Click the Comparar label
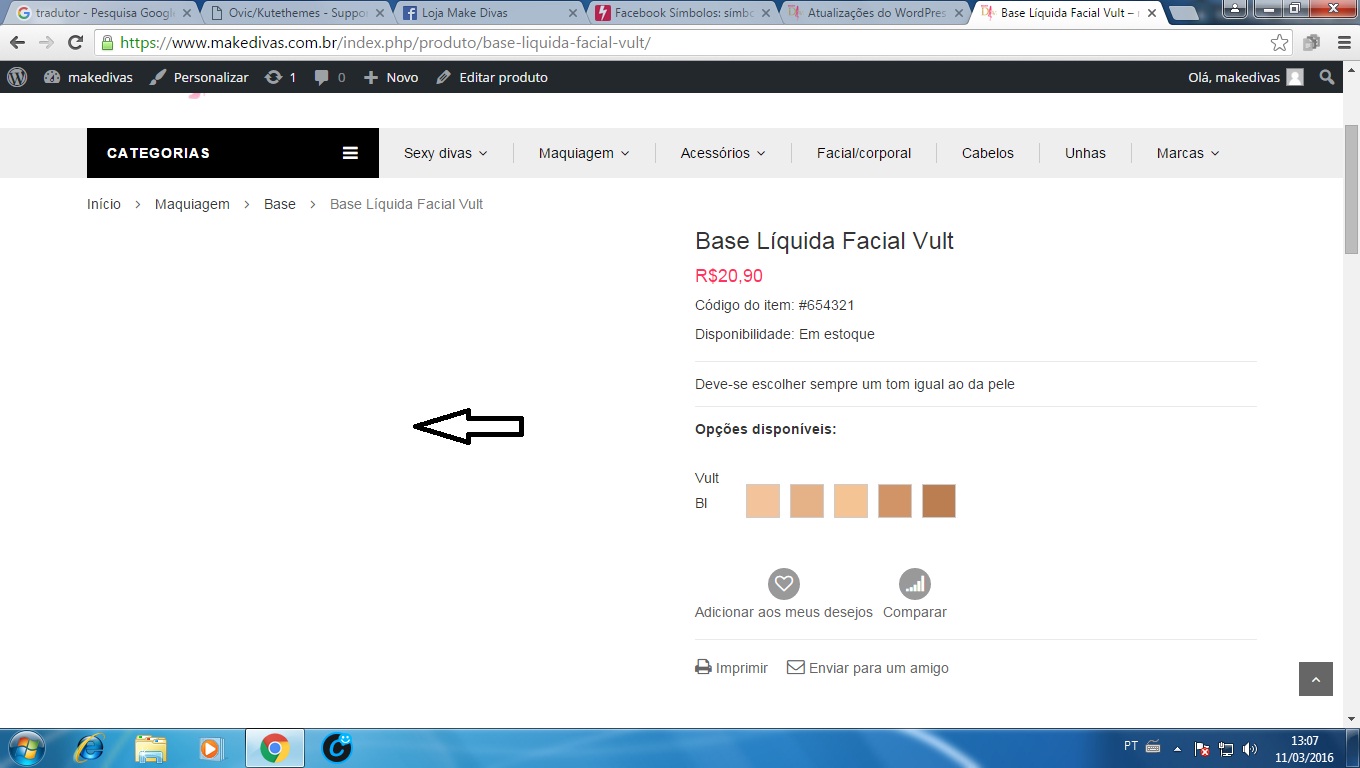The image size is (1360, 768). [915, 612]
